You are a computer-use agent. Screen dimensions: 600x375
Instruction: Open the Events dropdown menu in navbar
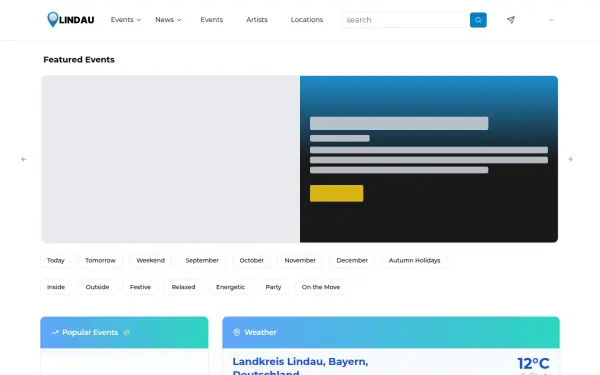[126, 20]
